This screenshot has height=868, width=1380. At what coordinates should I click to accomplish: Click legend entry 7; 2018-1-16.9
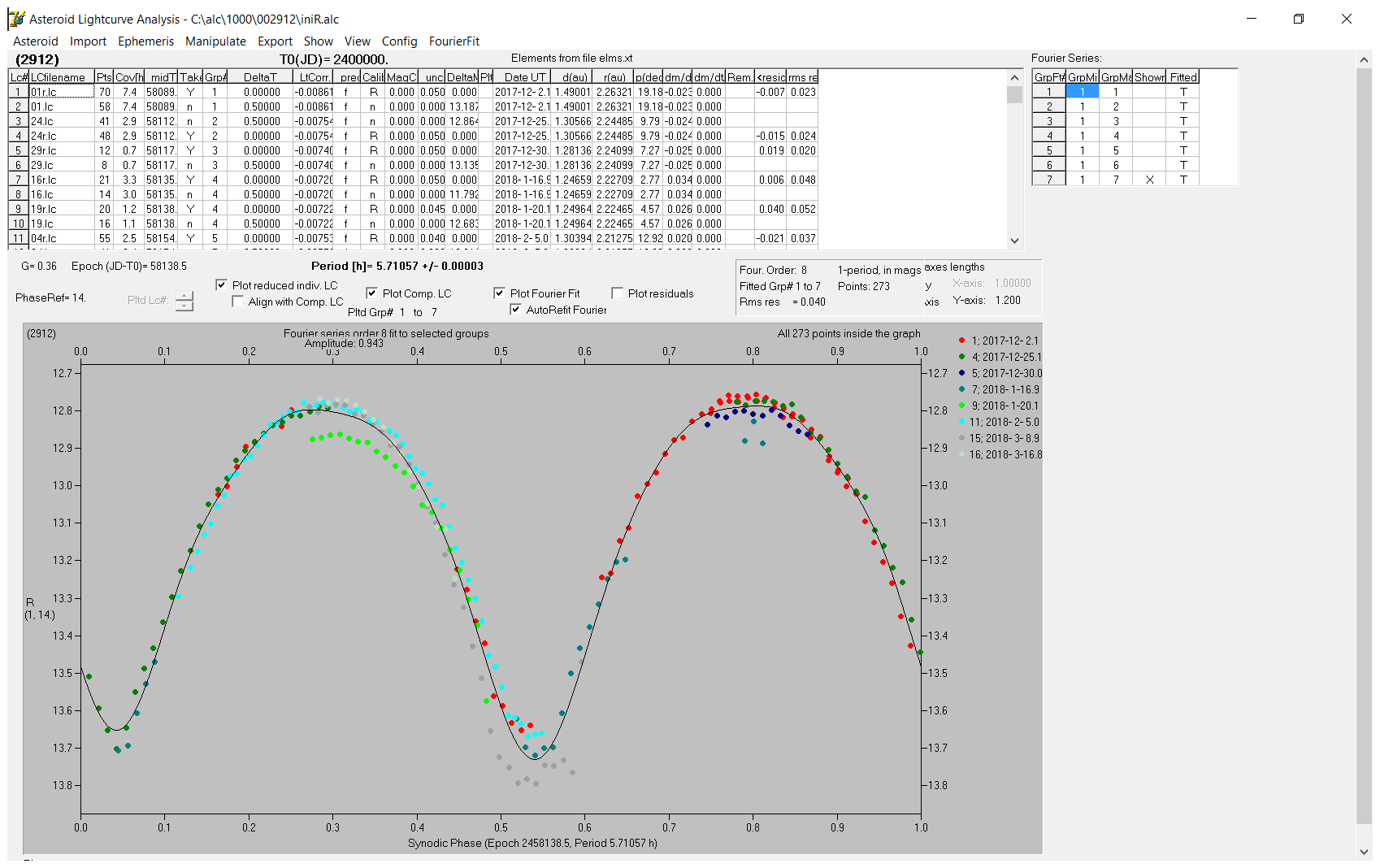click(1005, 389)
